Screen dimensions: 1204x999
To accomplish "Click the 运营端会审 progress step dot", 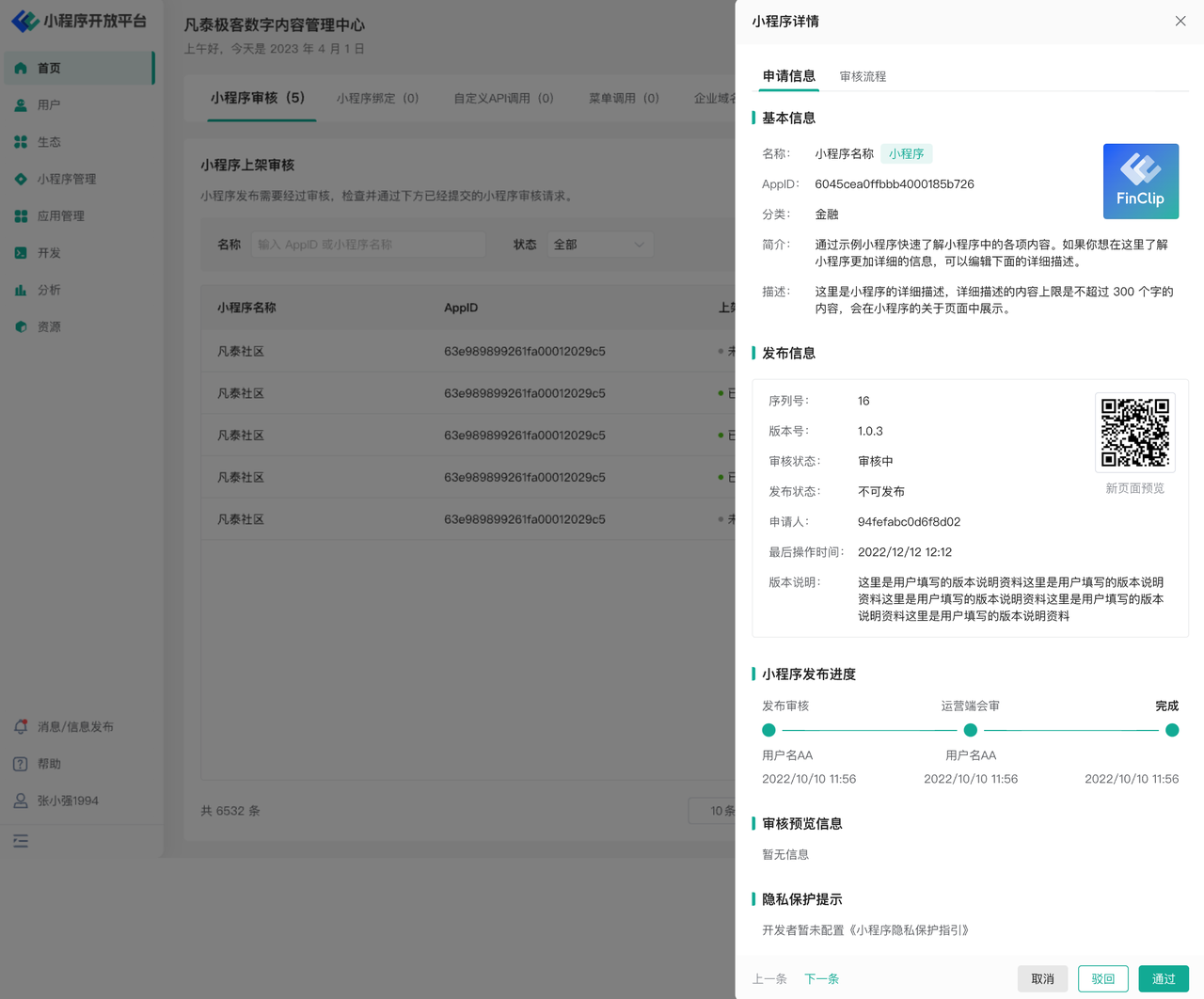I will click(971, 730).
